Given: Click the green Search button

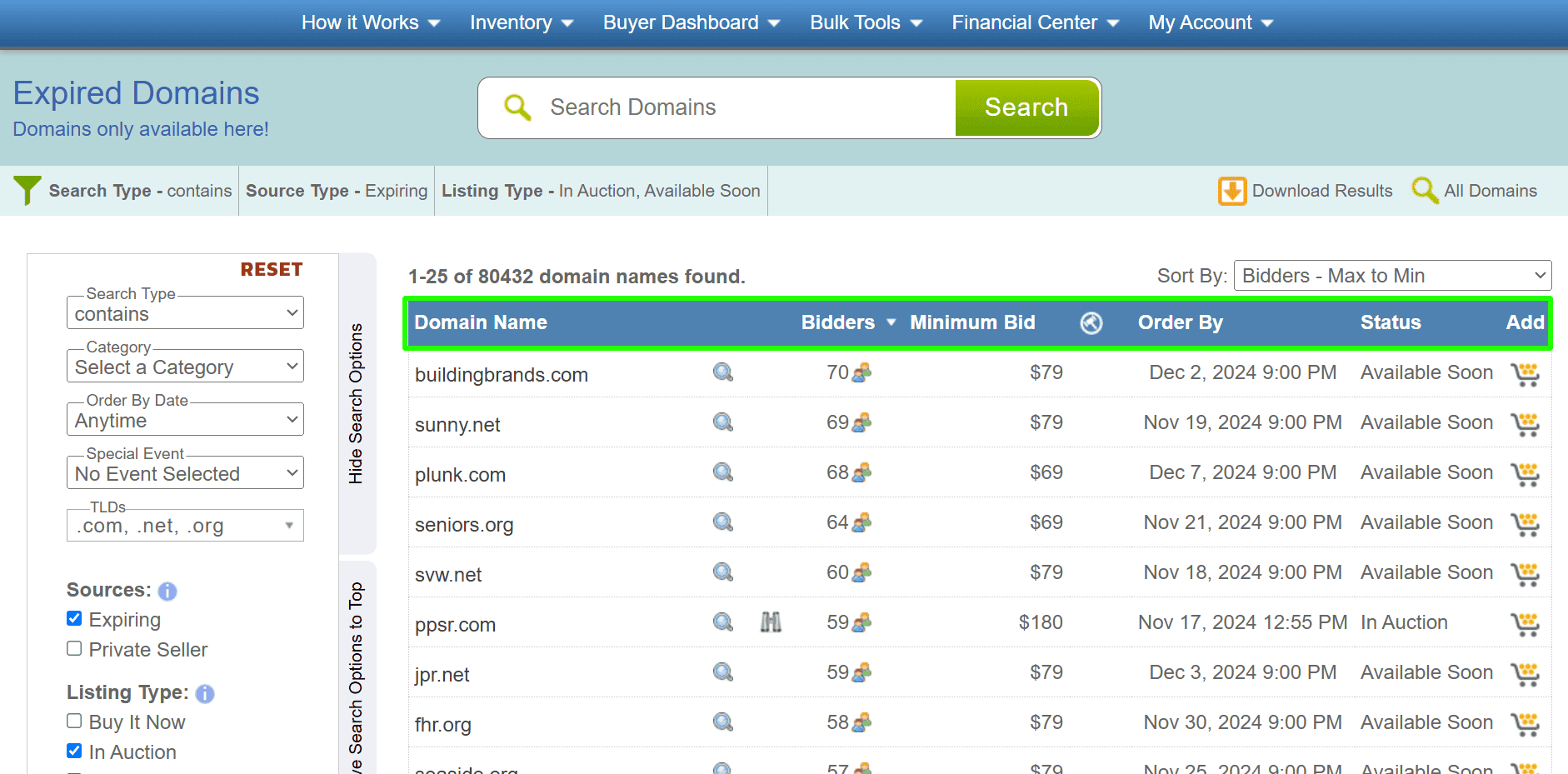Looking at the screenshot, I should tap(1026, 107).
